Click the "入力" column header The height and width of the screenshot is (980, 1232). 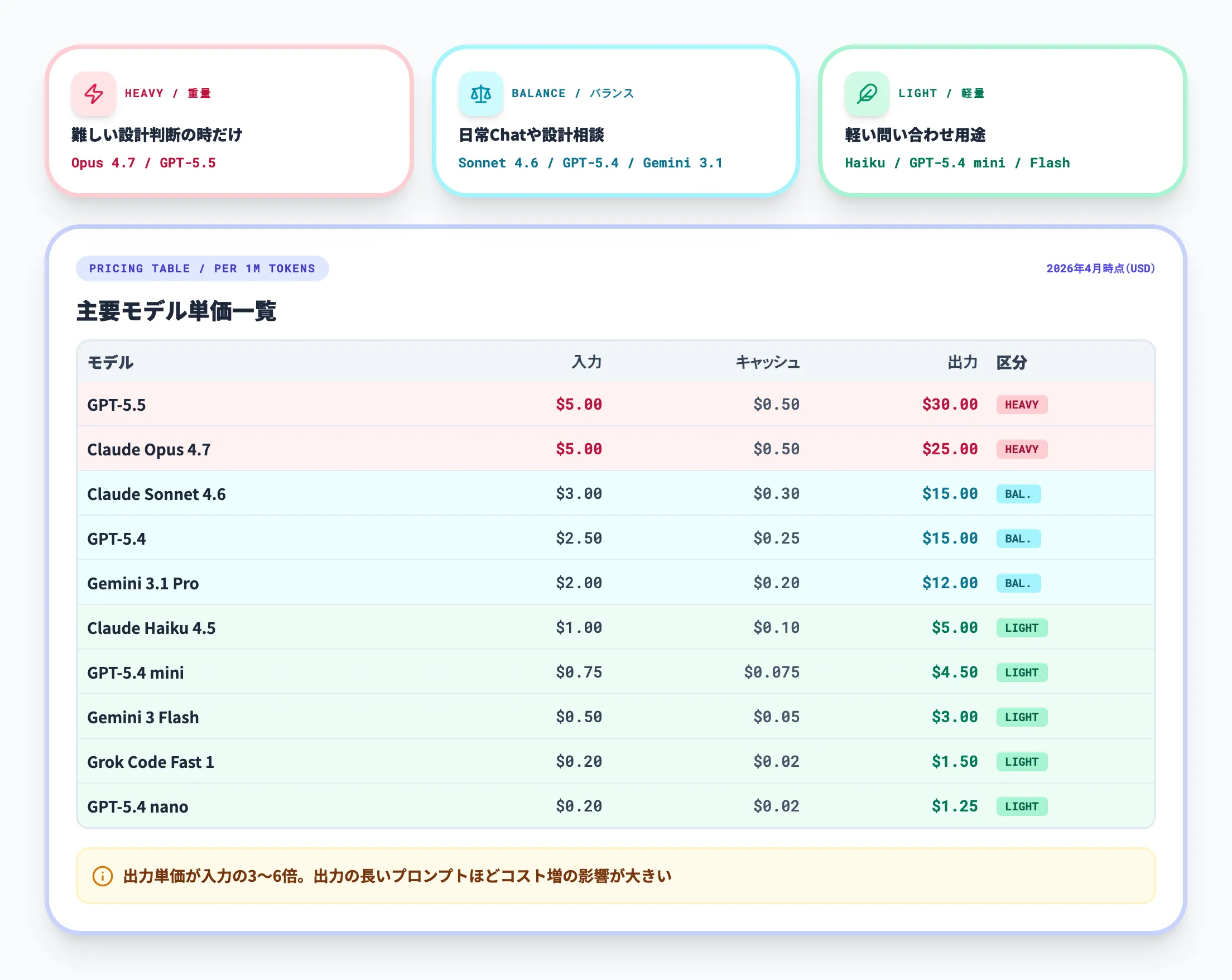[587, 362]
